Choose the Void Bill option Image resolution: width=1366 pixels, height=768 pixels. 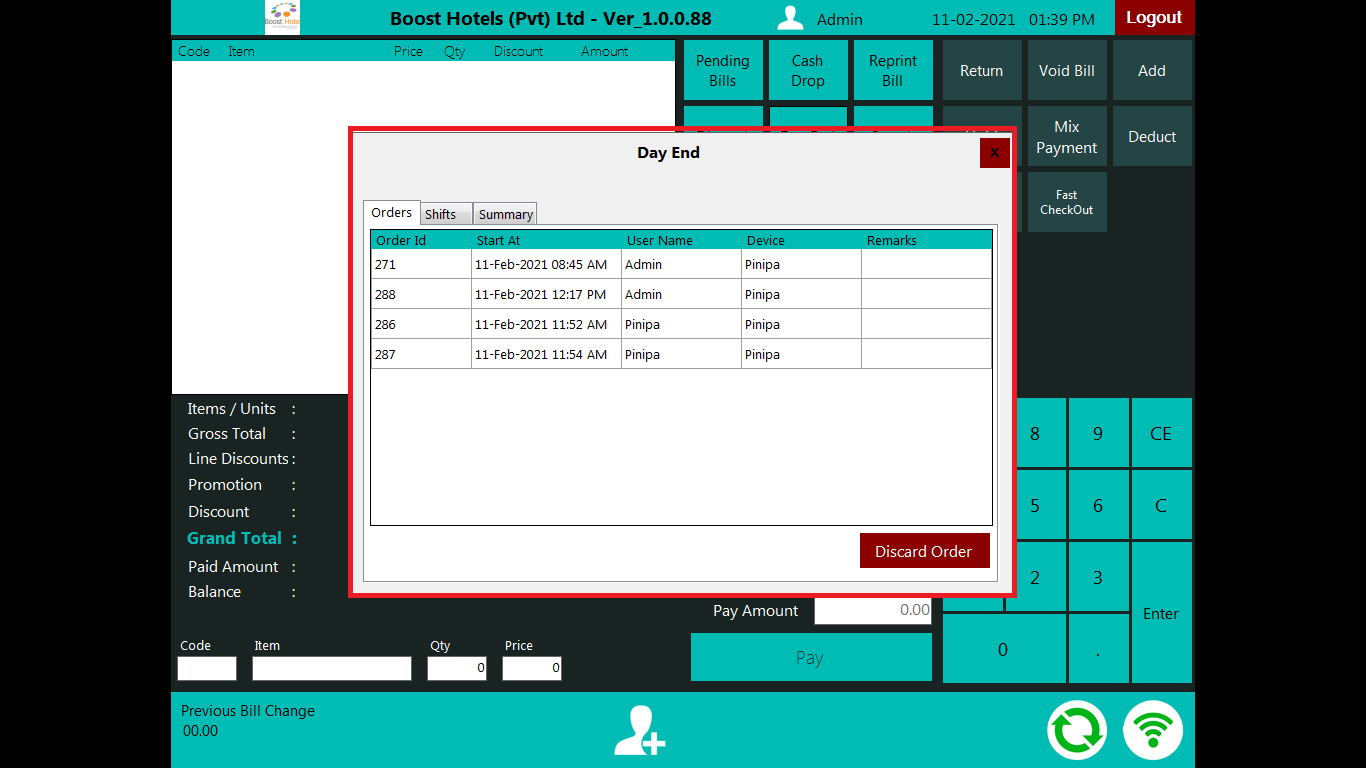(x=1066, y=71)
